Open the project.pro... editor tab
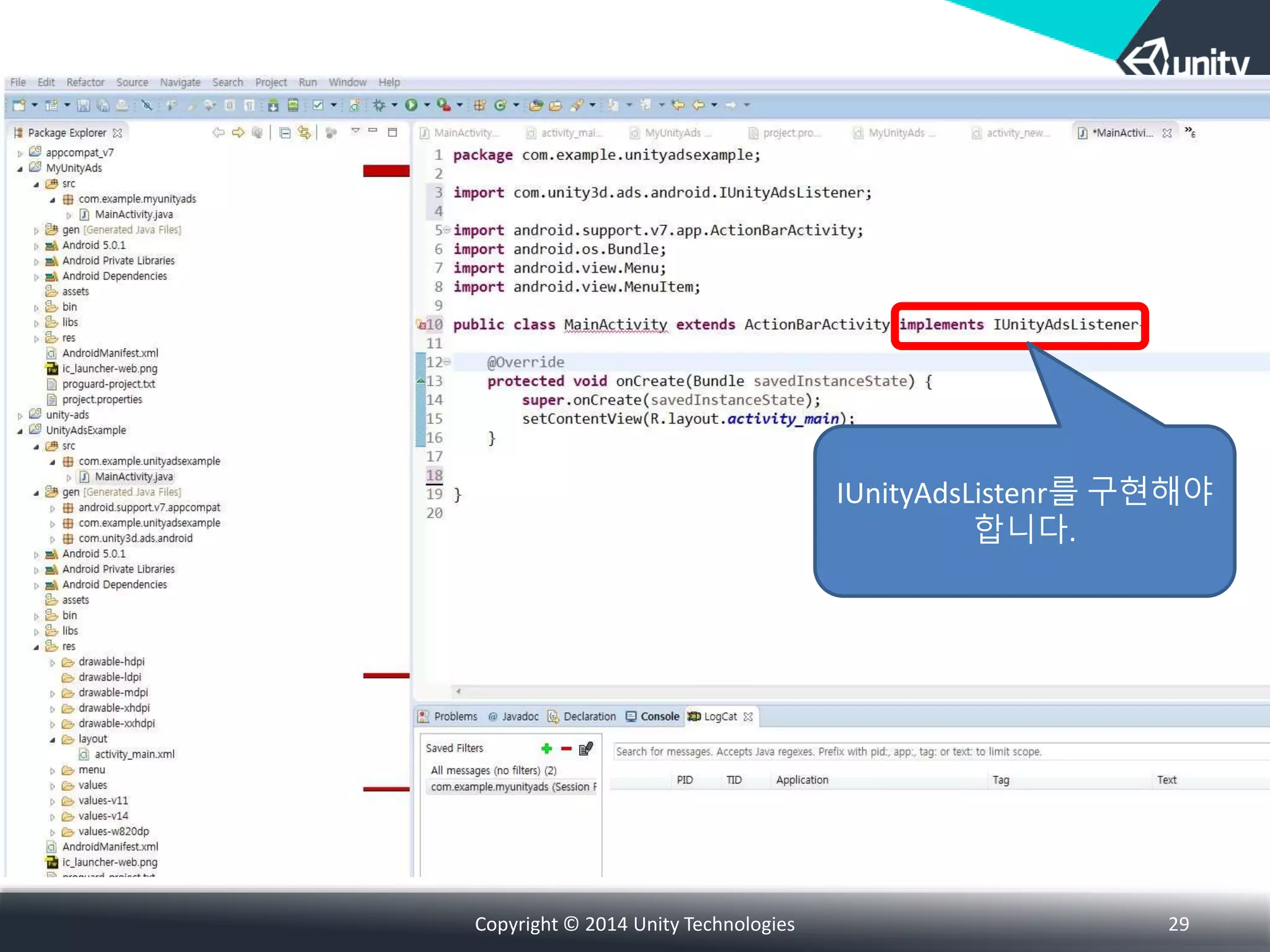 click(786, 133)
